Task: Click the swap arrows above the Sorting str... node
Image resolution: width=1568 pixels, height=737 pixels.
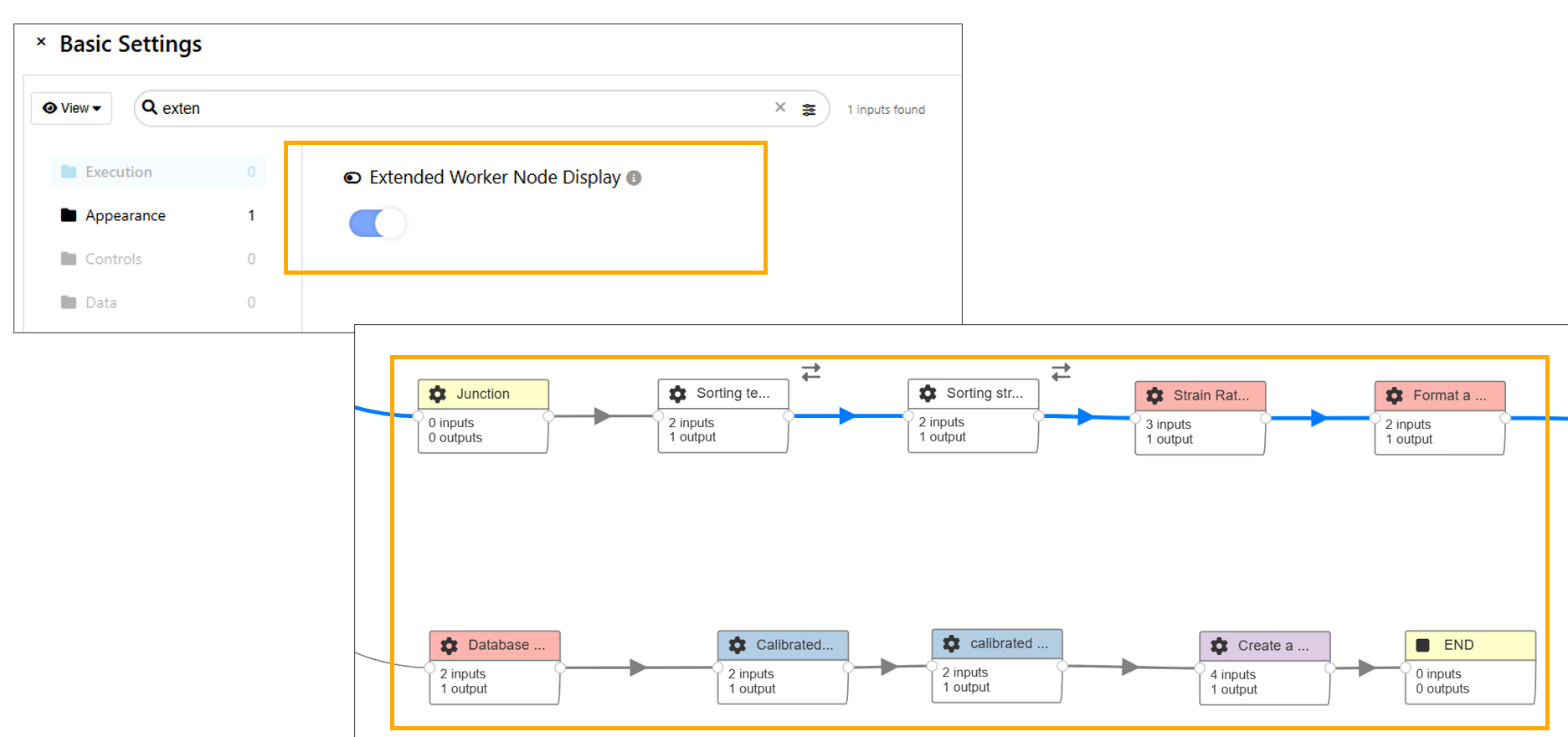Action: pos(1061,372)
